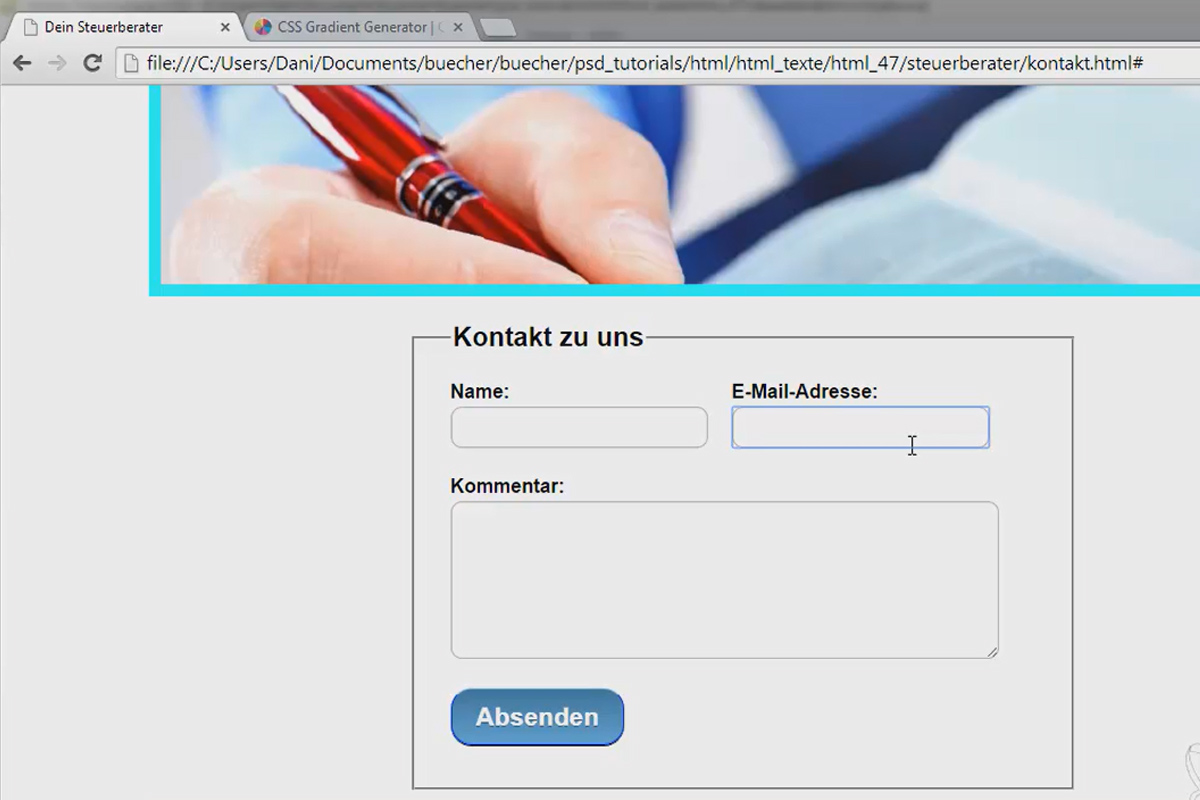Viewport: 1200px width, 800px height.
Task: Go back with the browser back arrow
Action: point(22,63)
